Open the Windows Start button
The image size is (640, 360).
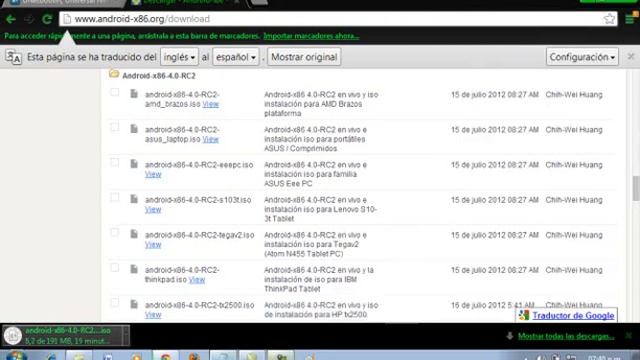tap(16, 356)
